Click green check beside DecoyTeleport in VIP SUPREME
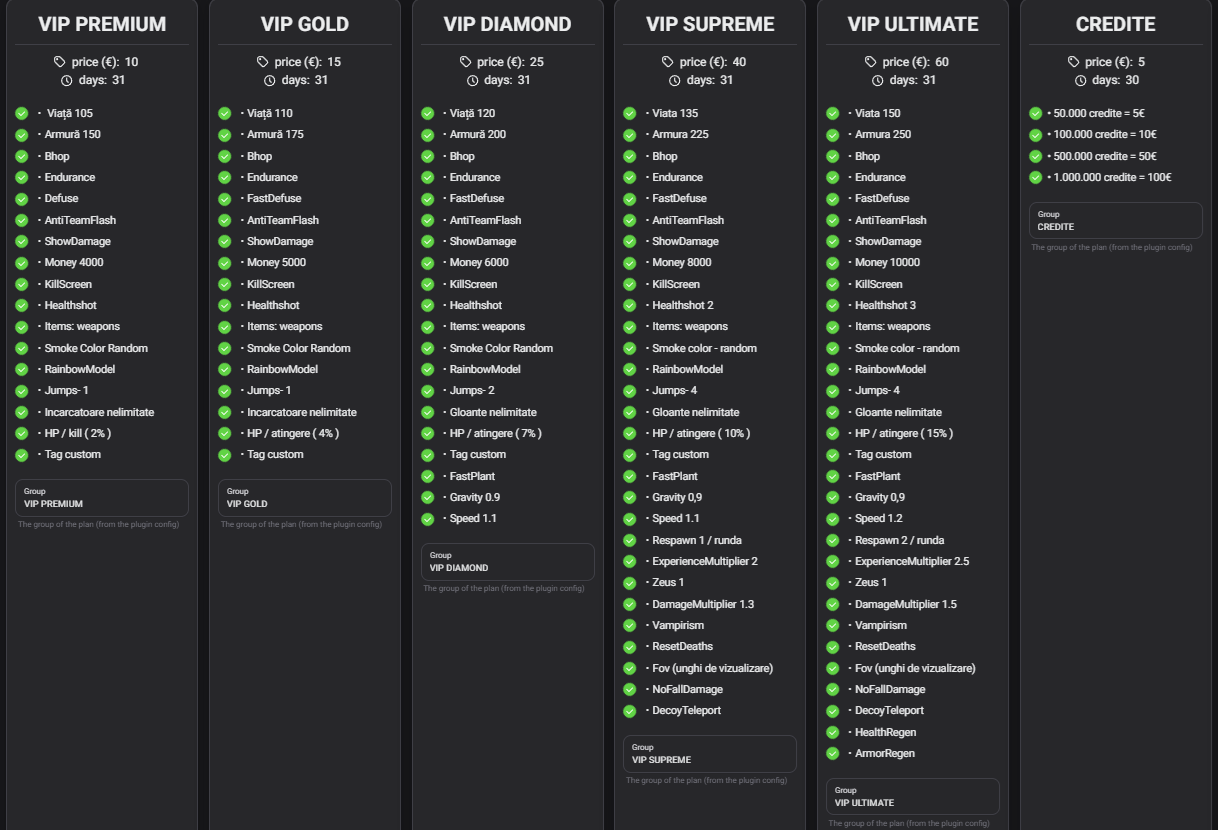1218x830 pixels. [x=630, y=711]
